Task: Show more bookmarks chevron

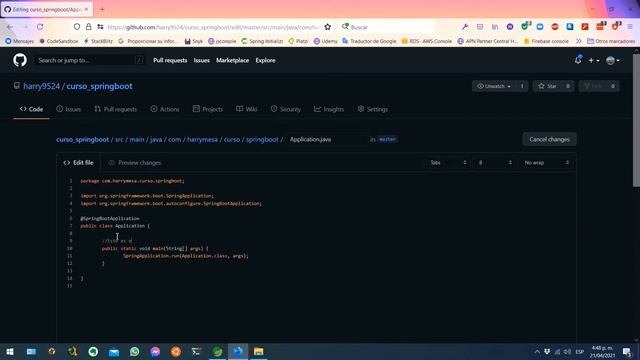Action: click(x=578, y=41)
